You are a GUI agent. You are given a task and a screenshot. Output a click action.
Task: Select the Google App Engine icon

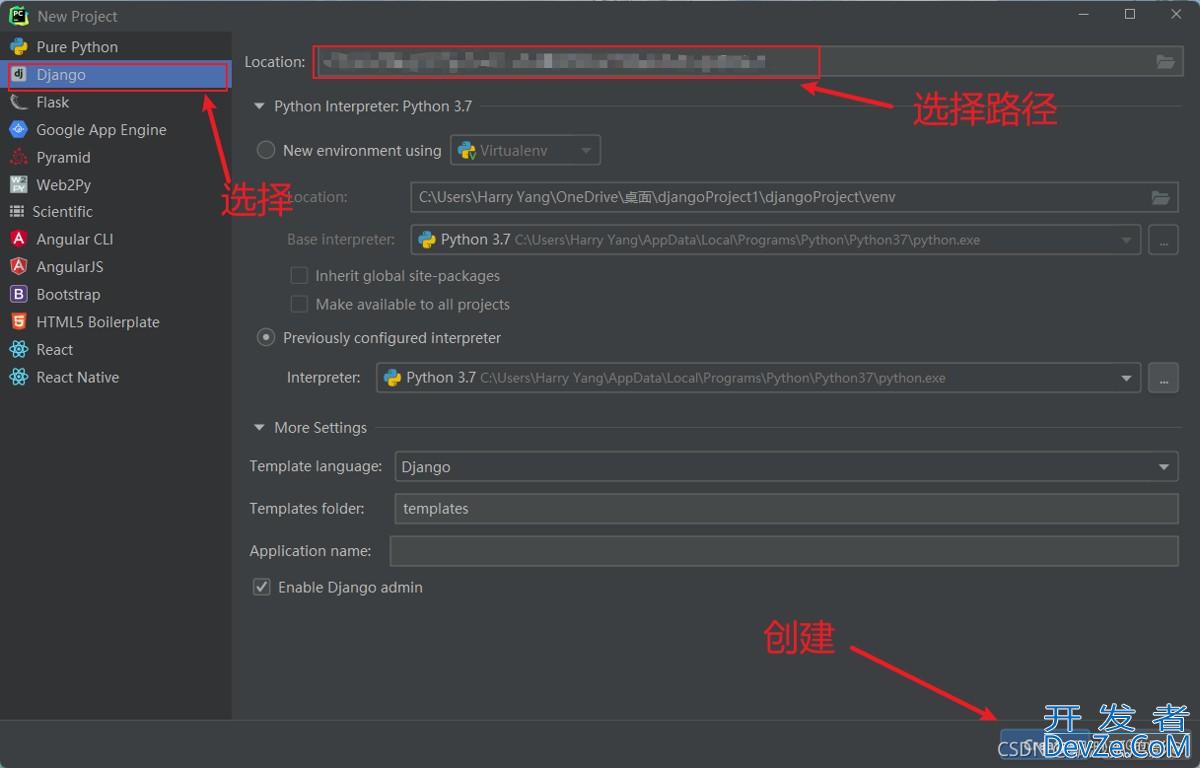[x=18, y=130]
